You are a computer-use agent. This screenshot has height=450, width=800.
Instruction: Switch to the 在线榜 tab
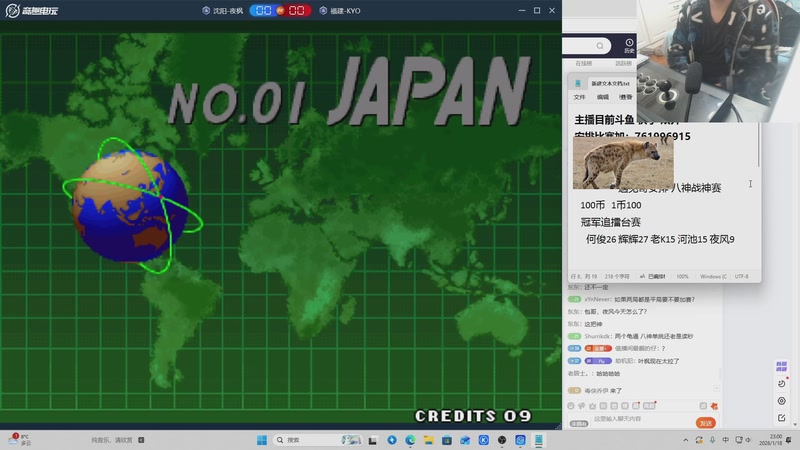click(x=584, y=63)
